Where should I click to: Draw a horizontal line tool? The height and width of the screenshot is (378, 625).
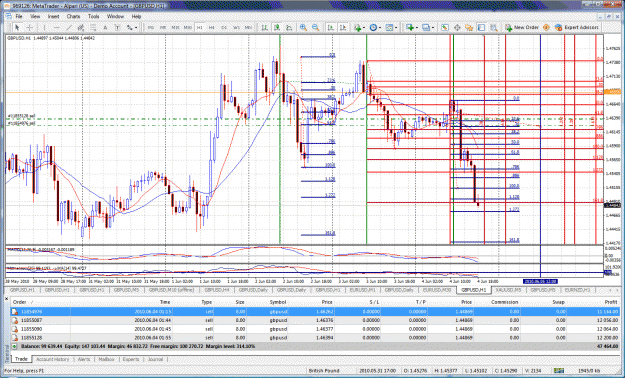(57, 28)
